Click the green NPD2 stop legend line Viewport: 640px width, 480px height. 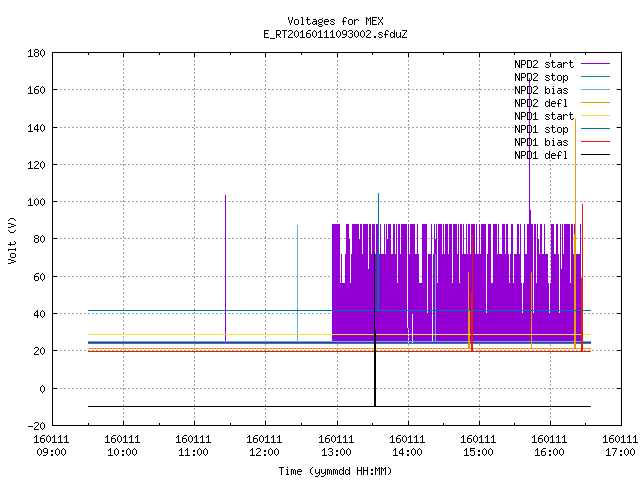[x=595, y=76]
